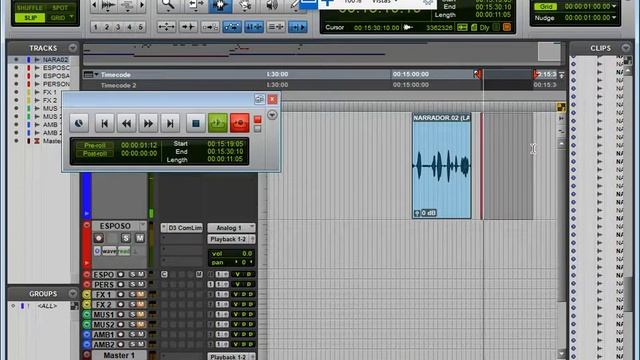Select <ALL> group in Groups list
Image resolution: width=640 pixels, height=360 pixels.
47,306
